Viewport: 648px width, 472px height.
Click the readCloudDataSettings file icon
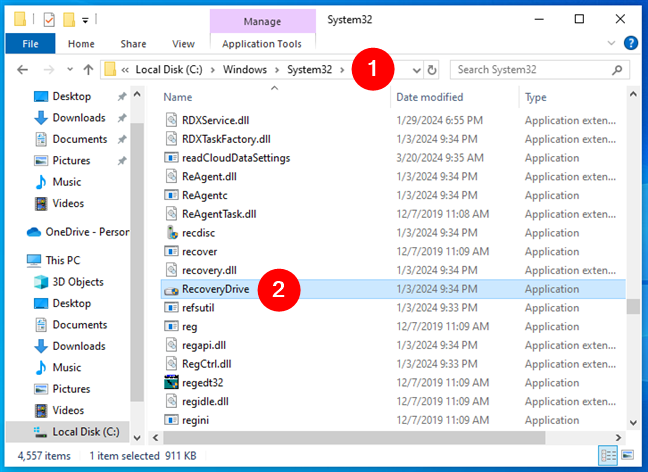point(171,158)
